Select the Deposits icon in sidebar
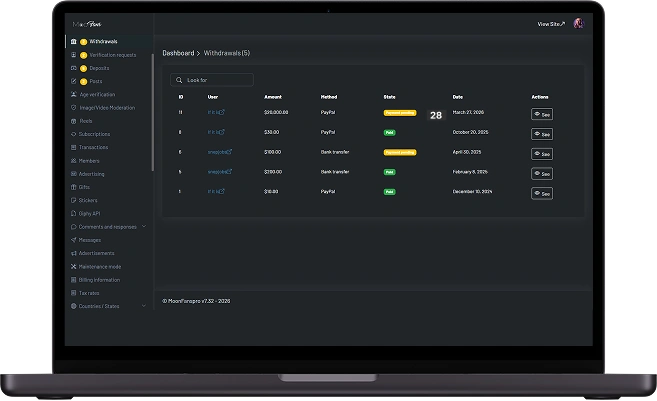The height and width of the screenshot is (401, 657). coord(74,68)
